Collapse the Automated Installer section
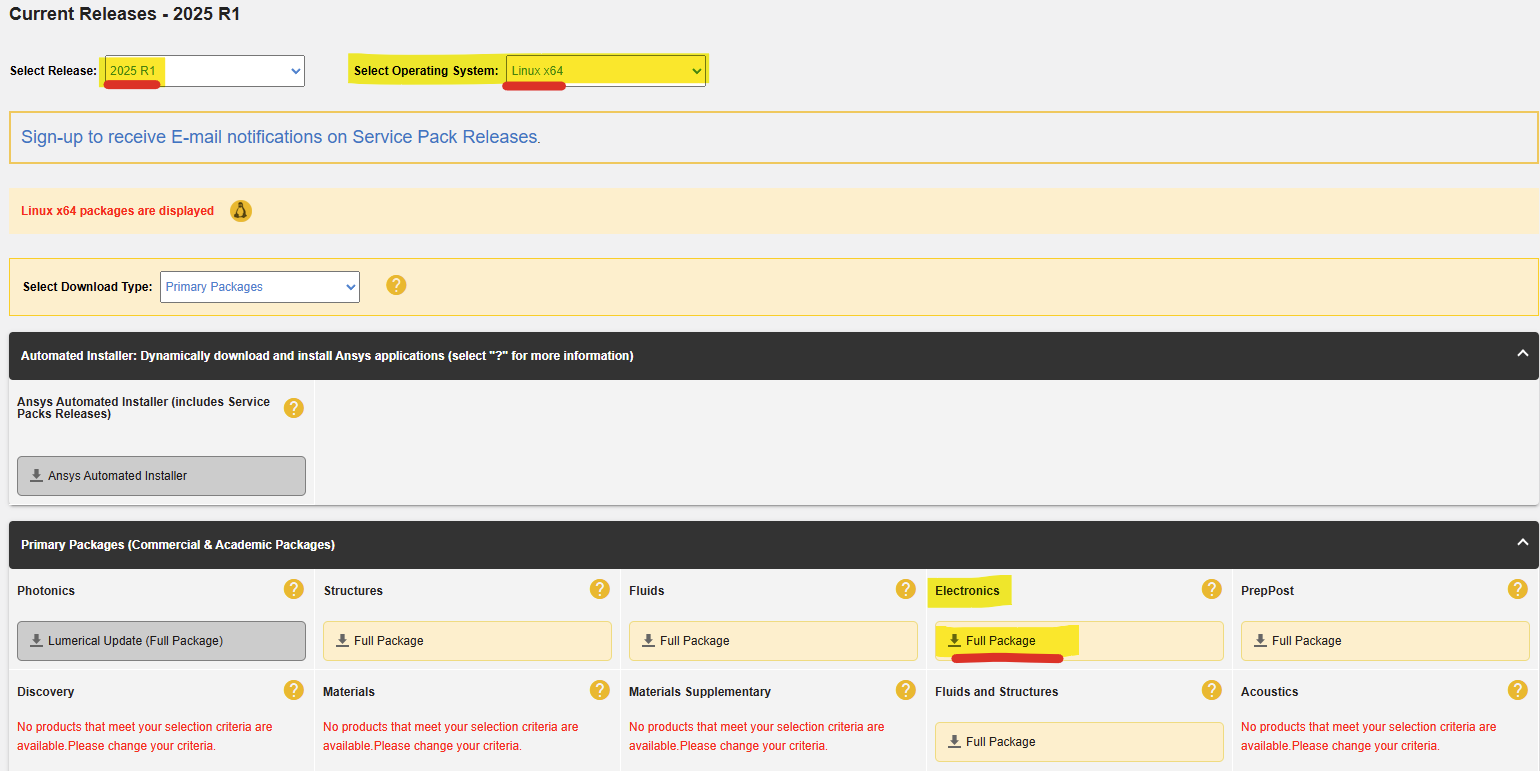The image size is (1540, 771). pyautogui.click(x=1522, y=354)
